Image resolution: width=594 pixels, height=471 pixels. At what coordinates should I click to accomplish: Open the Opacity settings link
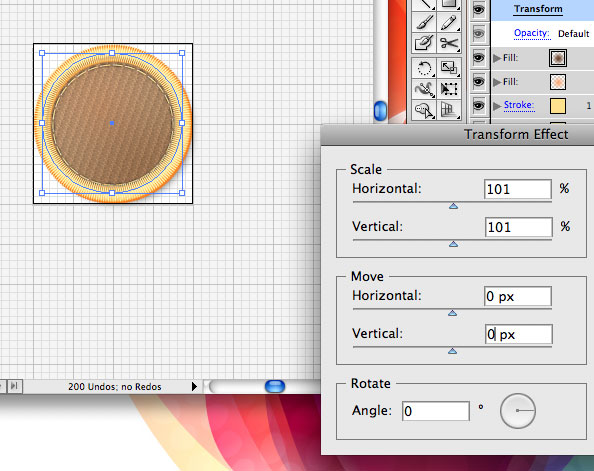pos(532,33)
